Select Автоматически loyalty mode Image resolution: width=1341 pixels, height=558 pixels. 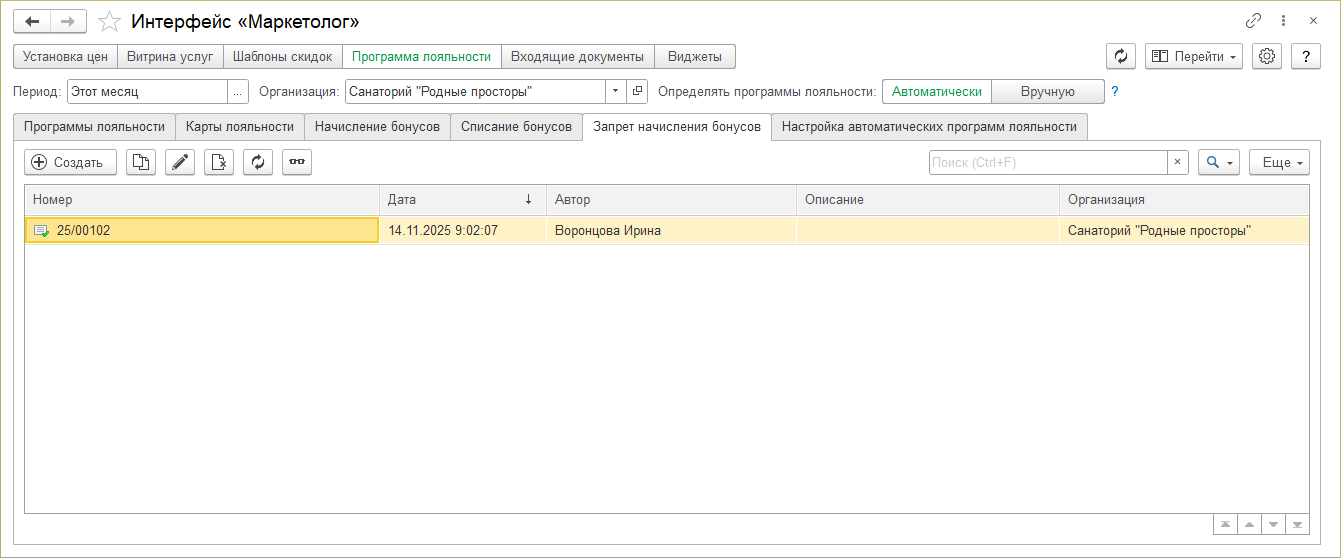tap(937, 91)
